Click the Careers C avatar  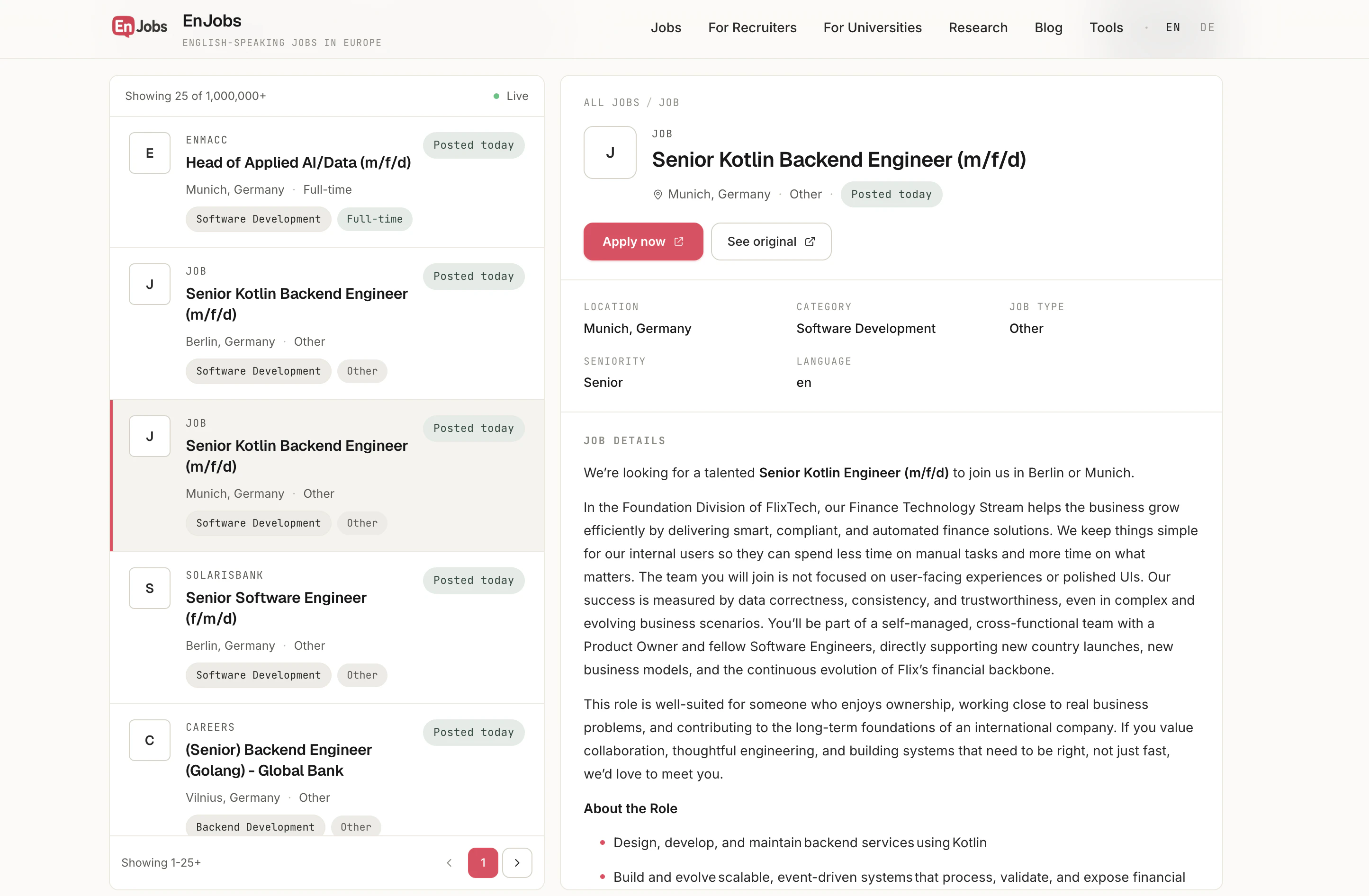tap(150, 740)
